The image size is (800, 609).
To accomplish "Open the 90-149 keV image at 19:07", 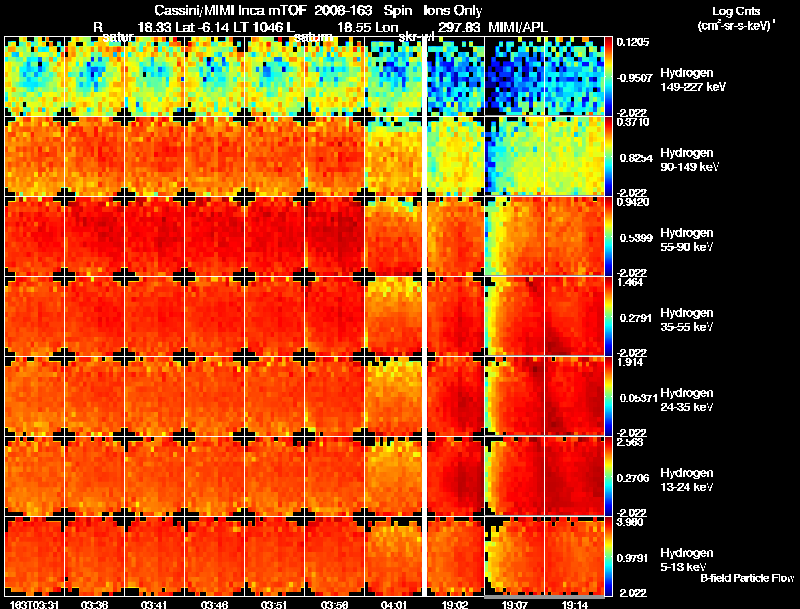I will [x=514, y=156].
